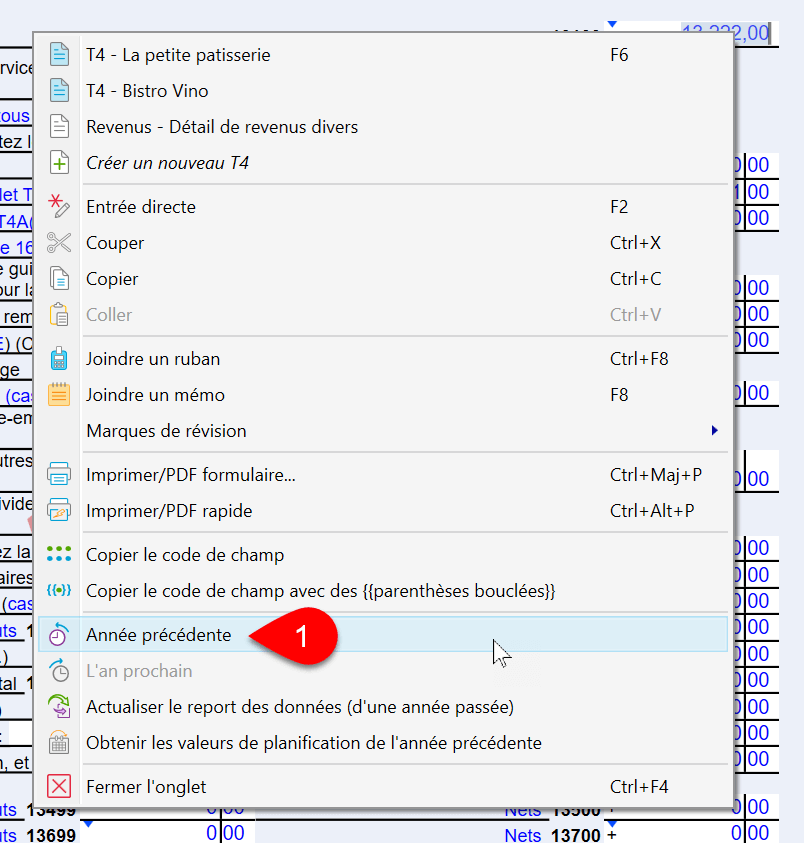Open Revenus - Détail de revenus divers

[382, 127]
